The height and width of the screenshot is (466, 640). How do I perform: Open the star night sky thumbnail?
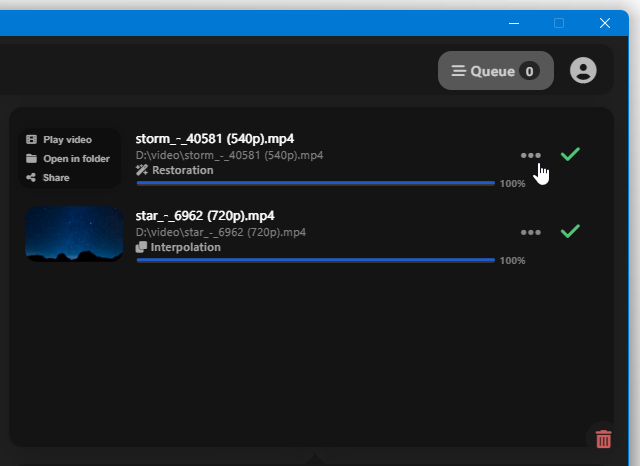[74, 233]
